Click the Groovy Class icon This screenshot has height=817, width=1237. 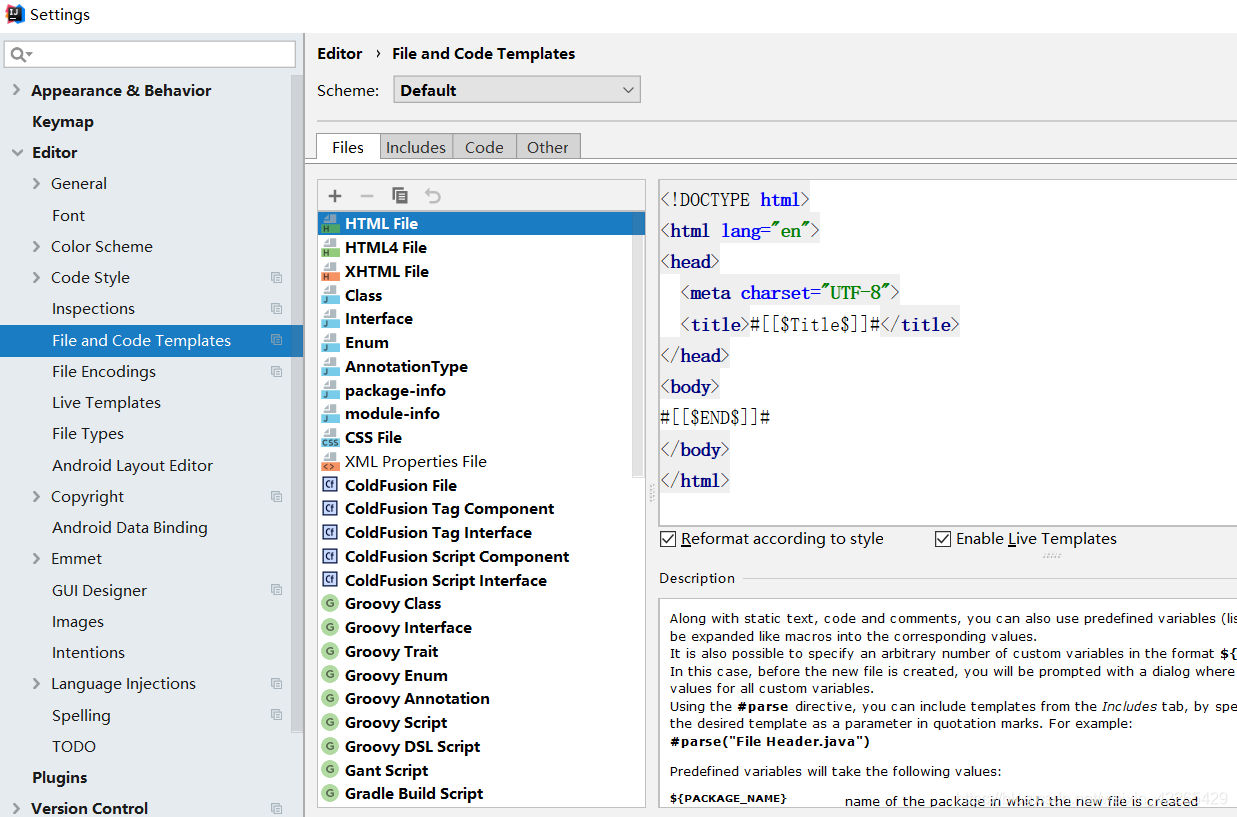pos(330,604)
